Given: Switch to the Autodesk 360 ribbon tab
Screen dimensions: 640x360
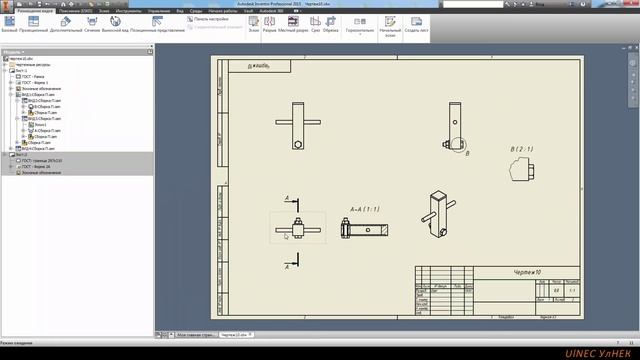Looking at the screenshot, I should (x=271, y=11).
